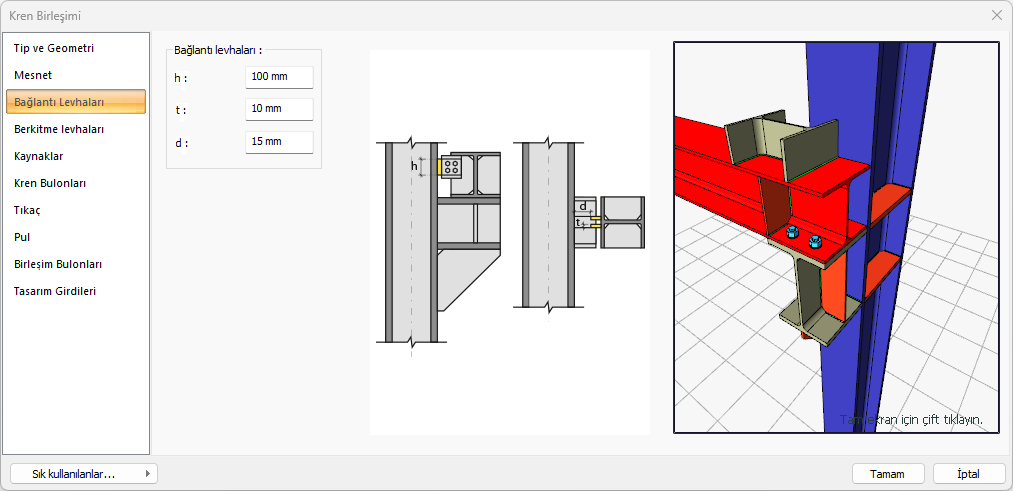Click the h value input field

(279, 77)
